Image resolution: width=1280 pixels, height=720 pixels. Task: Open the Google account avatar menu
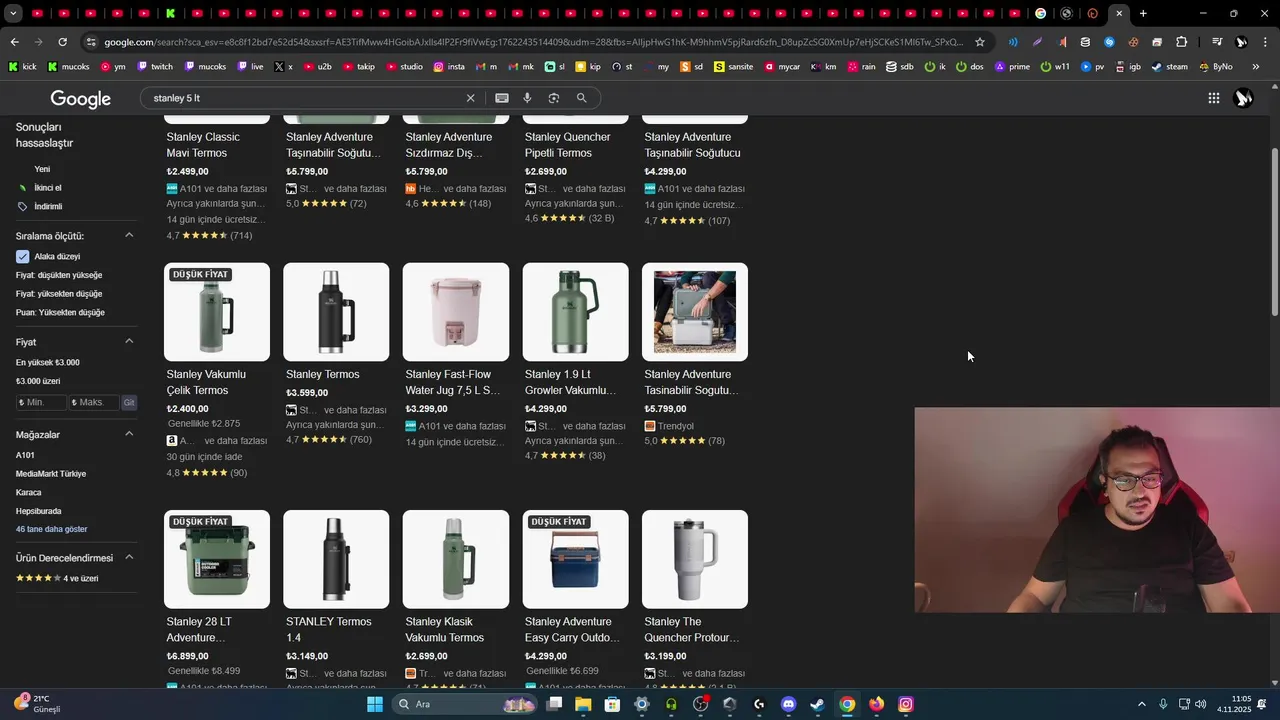tap(1244, 98)
